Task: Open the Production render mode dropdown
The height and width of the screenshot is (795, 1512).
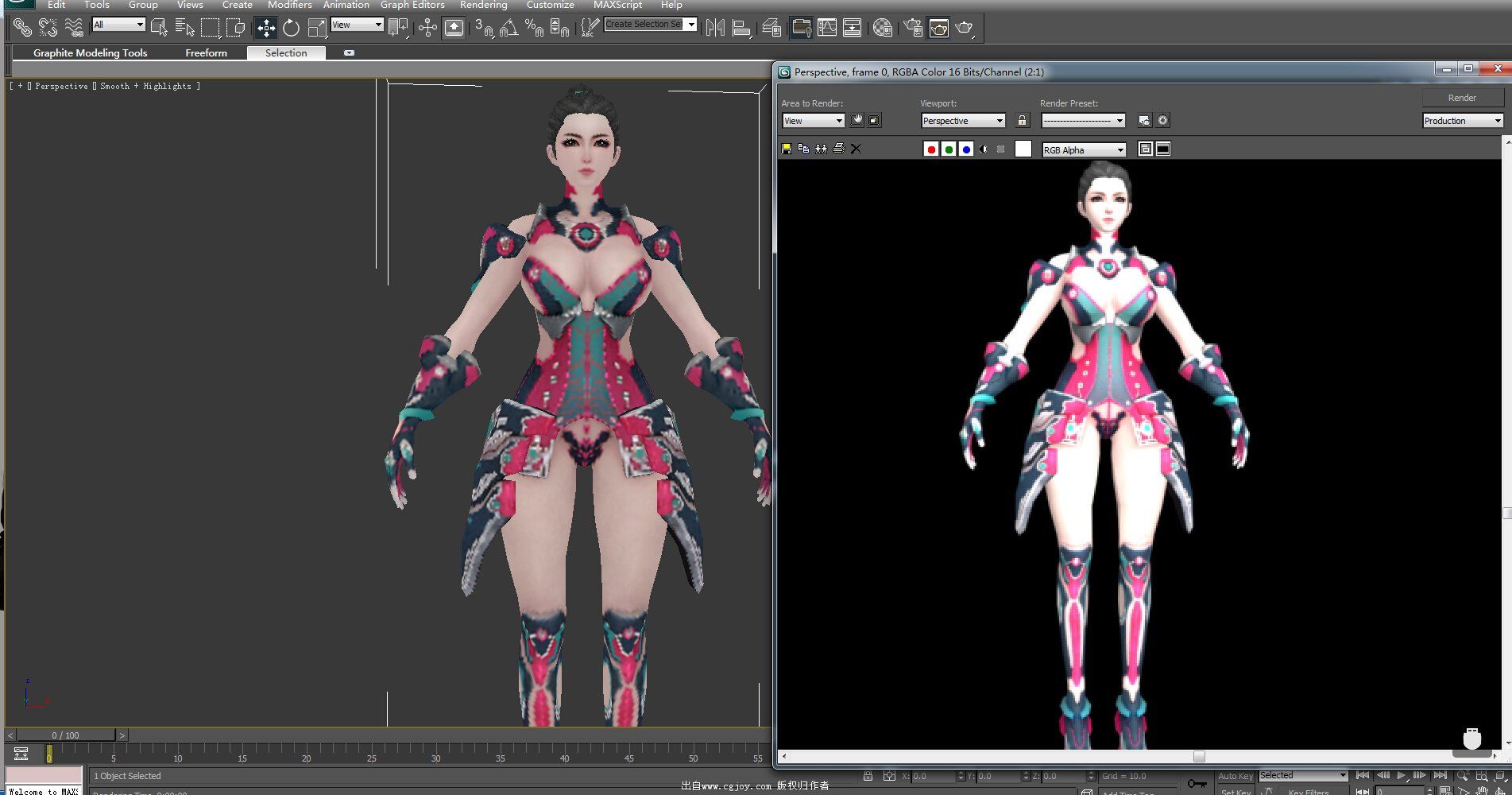Action: (1463, 121)
